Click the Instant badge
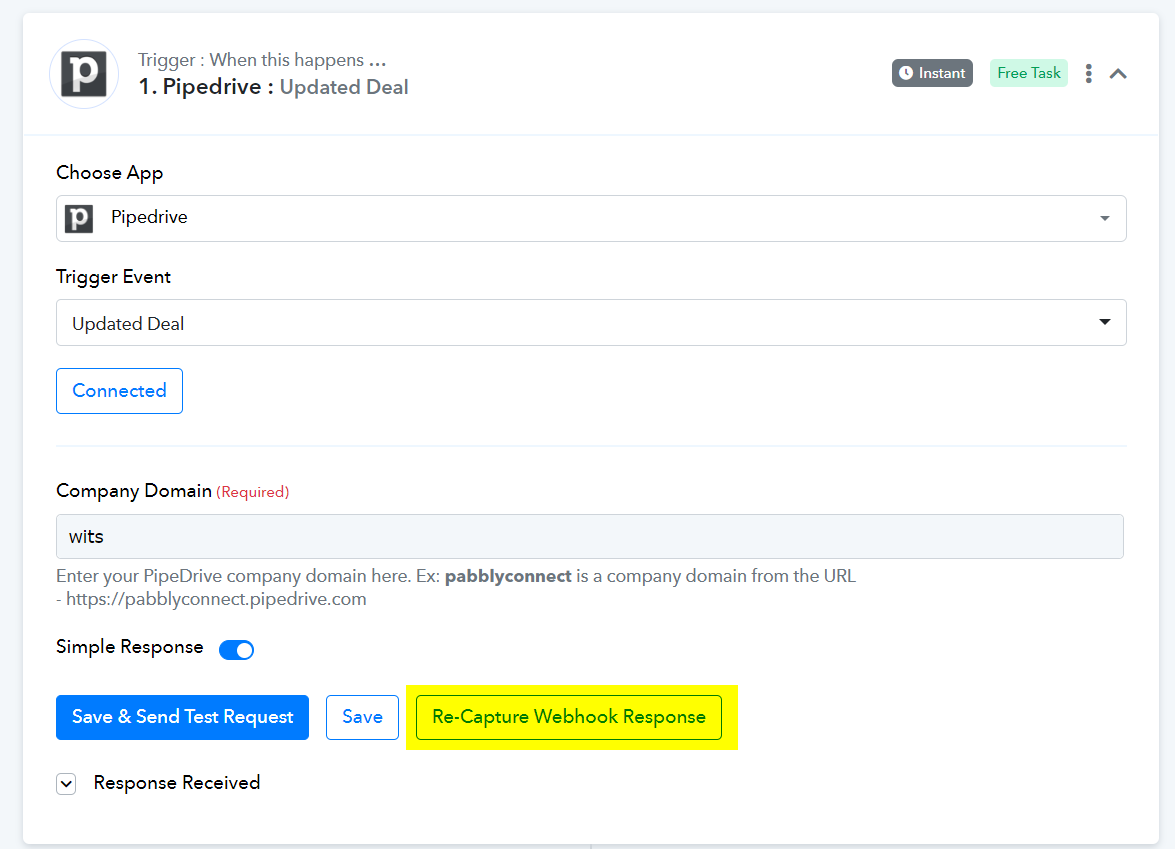The height and width of the screenshot is (849, 1175). point(932,73)
